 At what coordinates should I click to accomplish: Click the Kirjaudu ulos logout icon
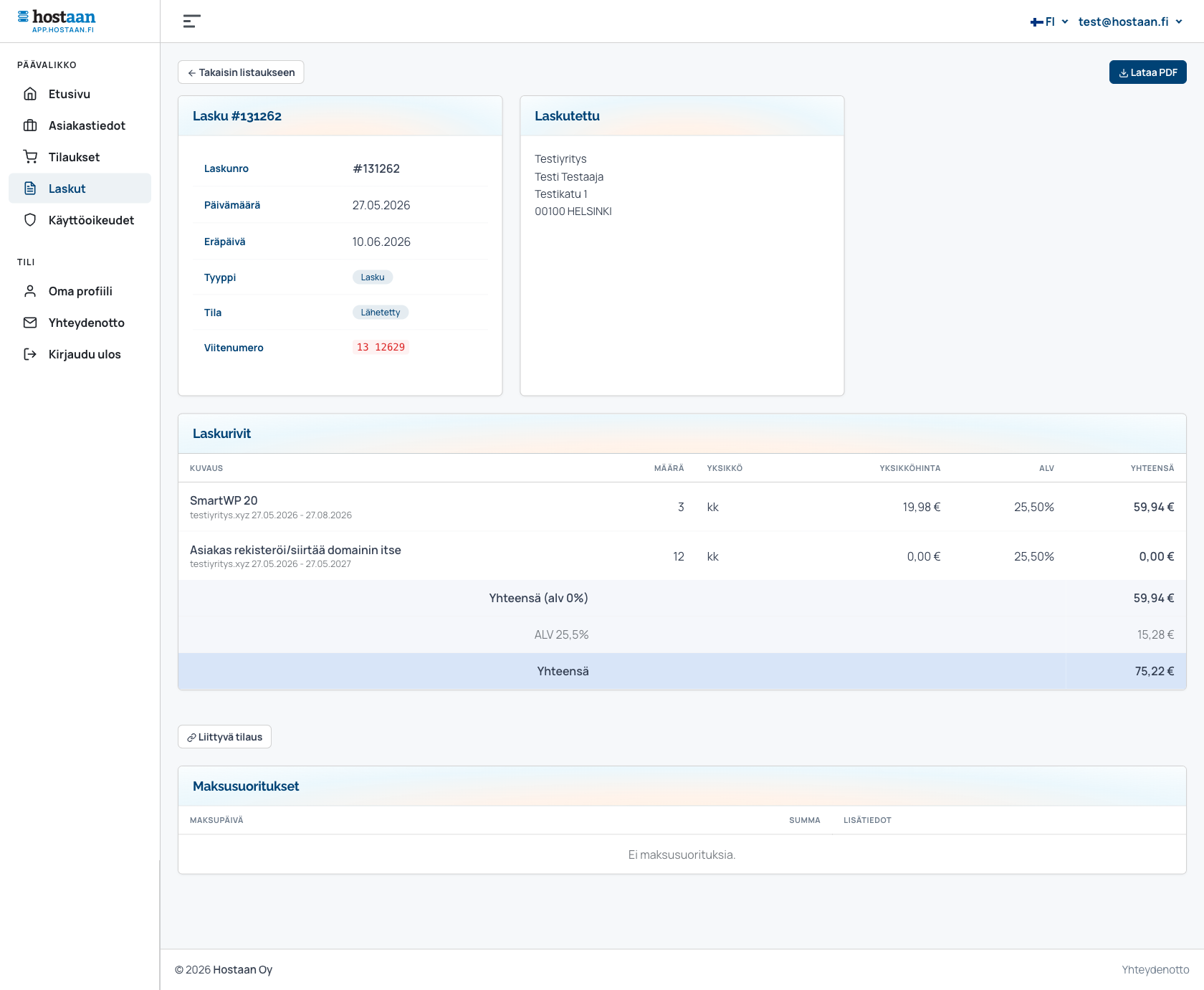(x=30, y=354)
